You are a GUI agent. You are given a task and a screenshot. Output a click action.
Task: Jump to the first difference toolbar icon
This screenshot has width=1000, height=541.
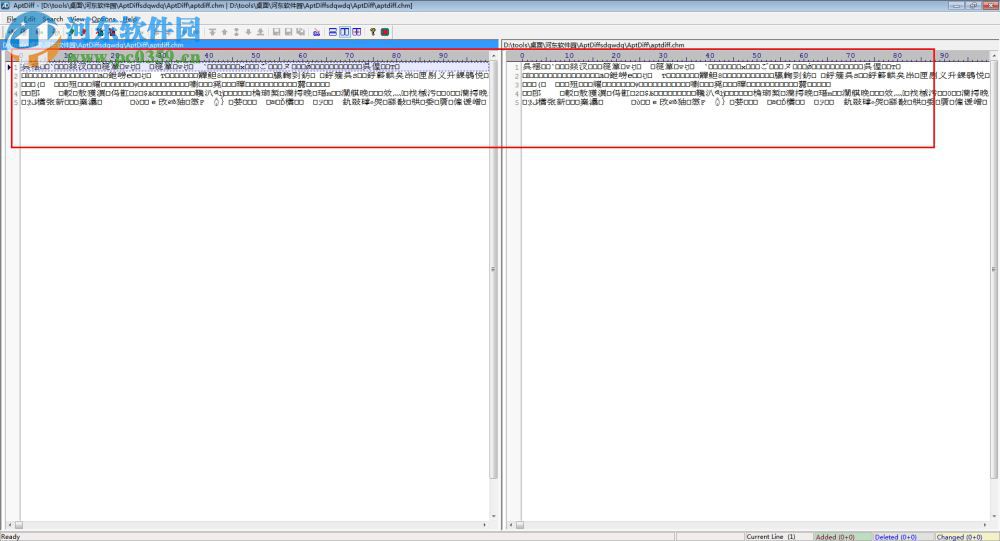(212, 32)
